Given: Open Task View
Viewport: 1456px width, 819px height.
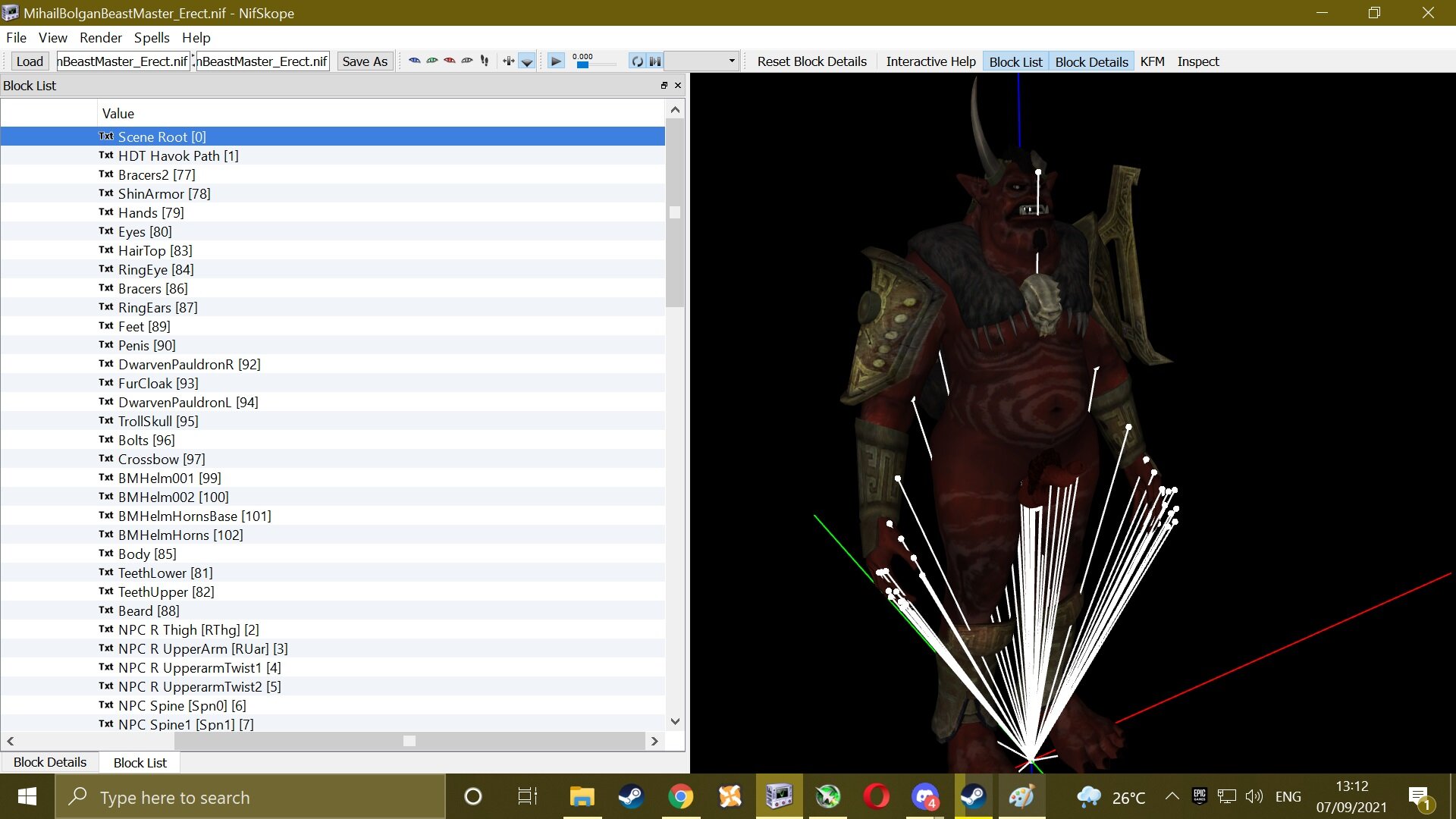Looking at the screenshot, I should pyautogui.click(x=527, y=797).
